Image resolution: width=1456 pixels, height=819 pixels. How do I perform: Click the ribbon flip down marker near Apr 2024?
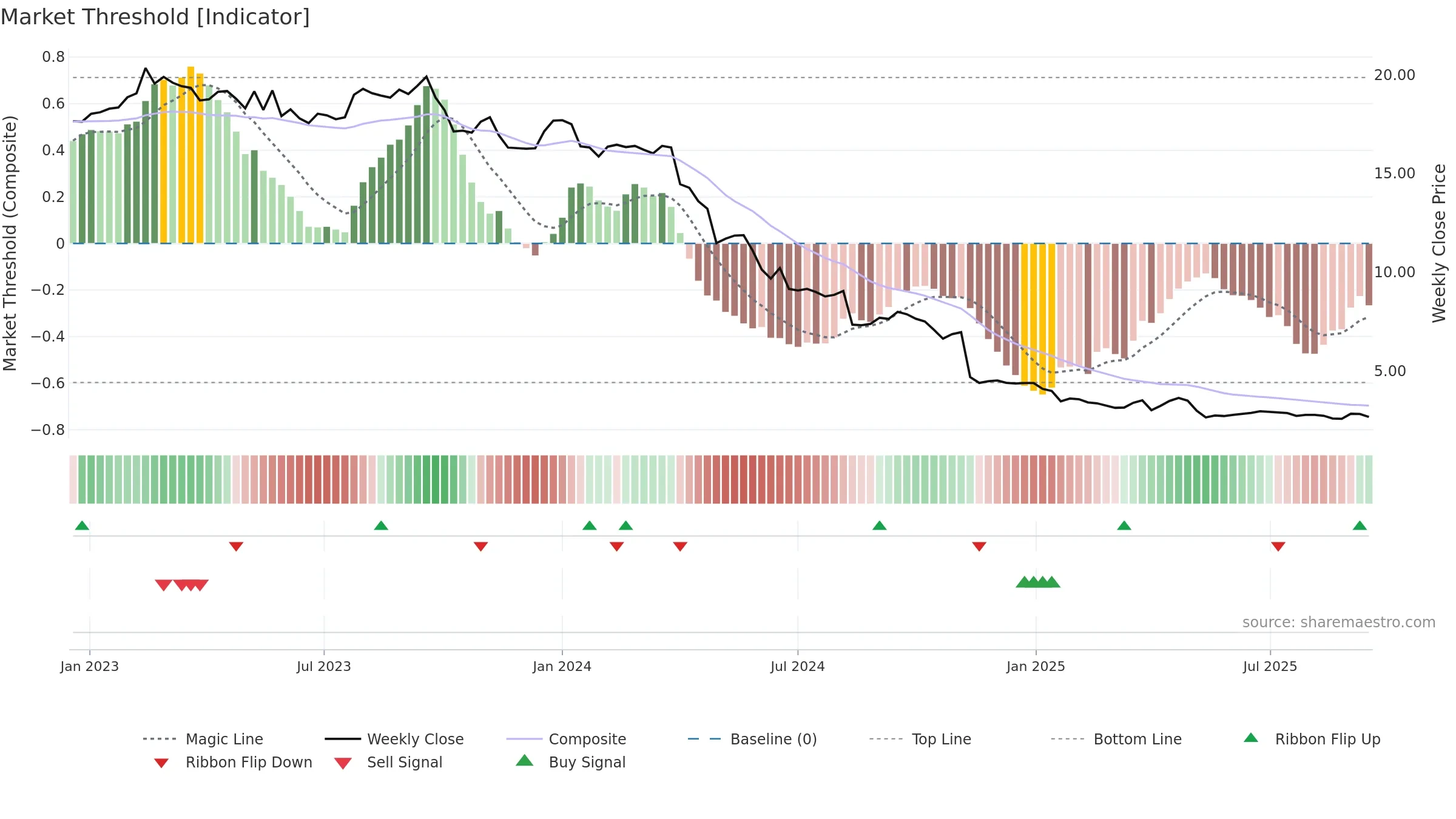click(680, 547)
